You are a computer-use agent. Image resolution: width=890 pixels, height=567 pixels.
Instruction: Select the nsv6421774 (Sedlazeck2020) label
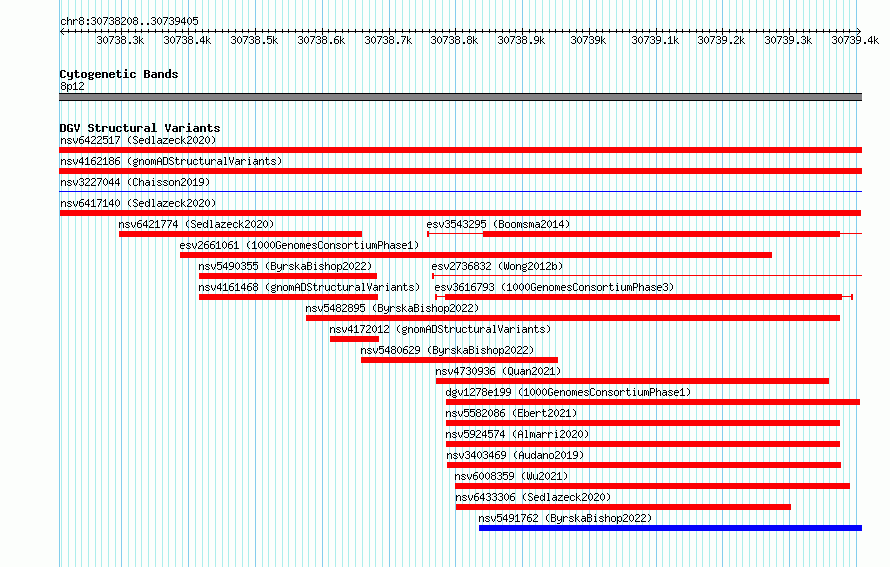point(196,224)
